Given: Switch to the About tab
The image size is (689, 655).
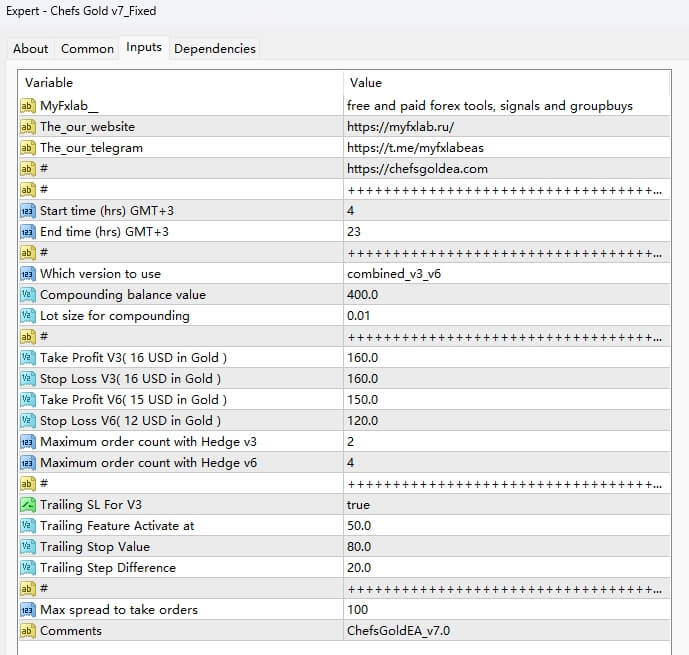Looking at the screenshot, I should (30, 48).
